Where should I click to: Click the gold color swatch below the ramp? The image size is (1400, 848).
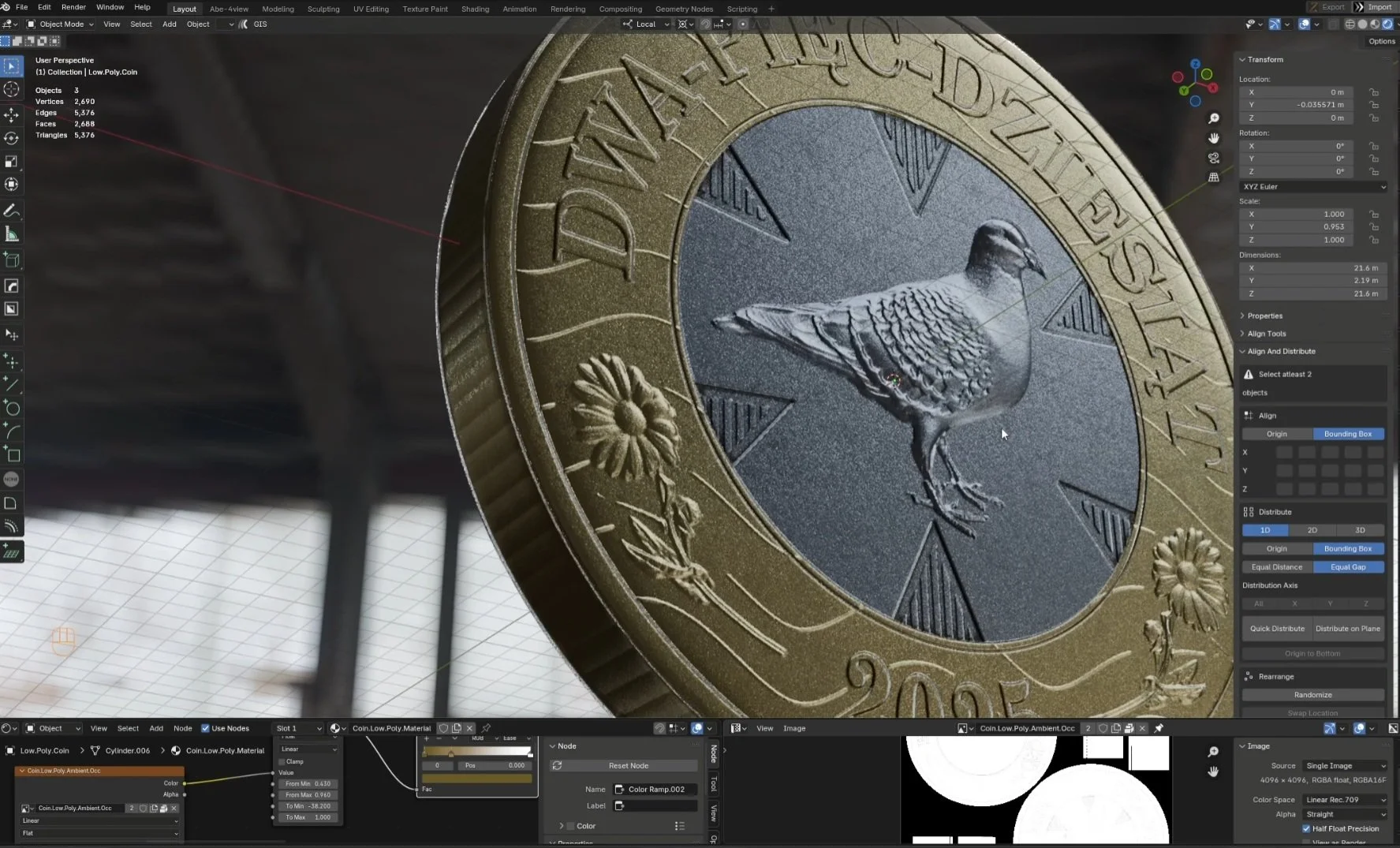point(477,779)
